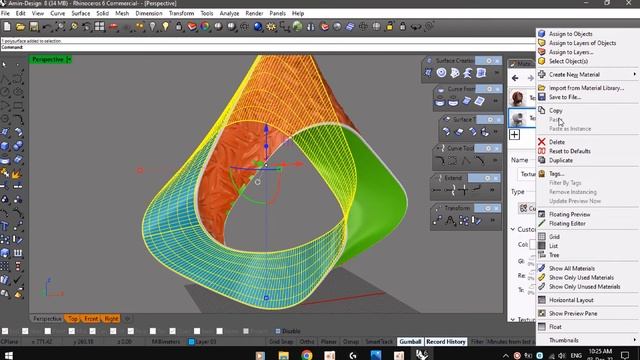The image size is (640, 360).
Task: Click the blue Layer 01 color swatch
Action: tap(191, 342)
